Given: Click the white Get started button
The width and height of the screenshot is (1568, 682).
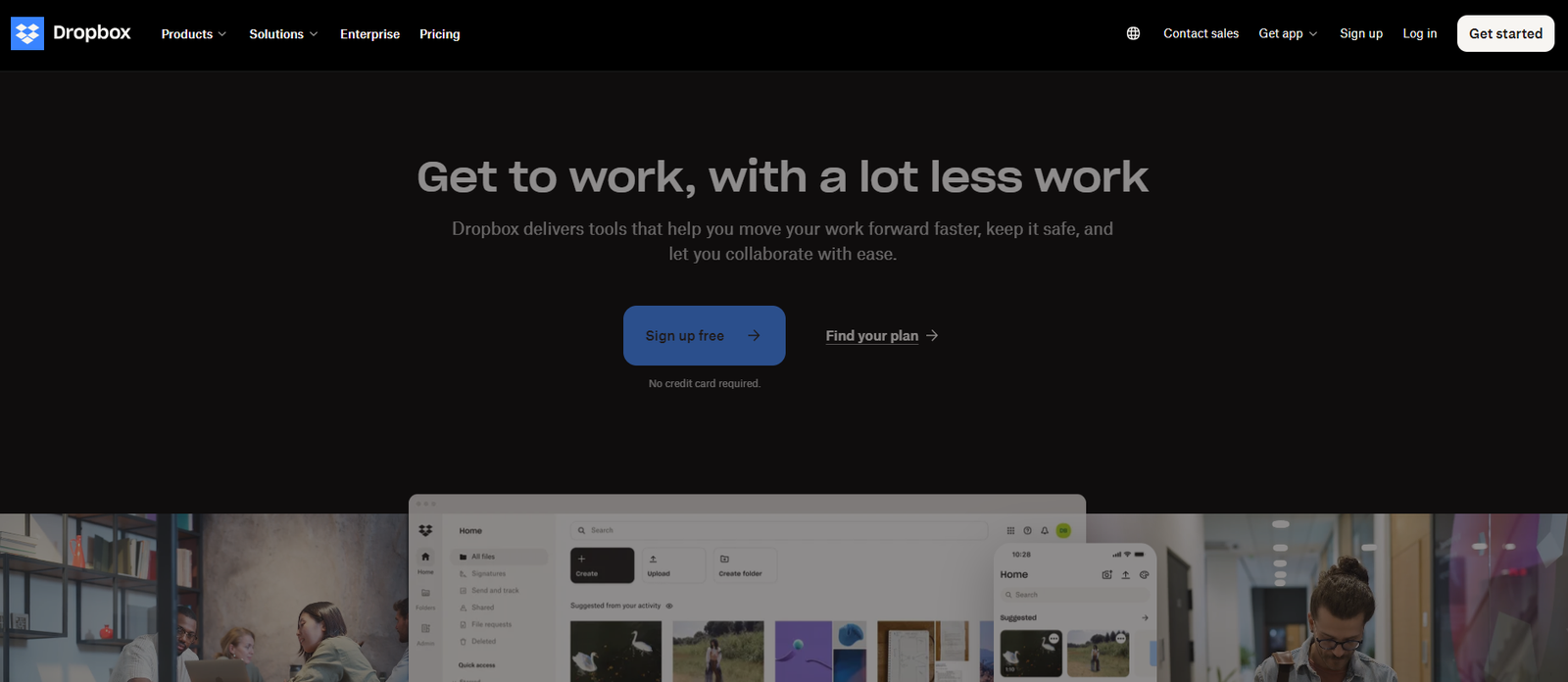Looking at the screenshot, I should (x=1505, y=33).
